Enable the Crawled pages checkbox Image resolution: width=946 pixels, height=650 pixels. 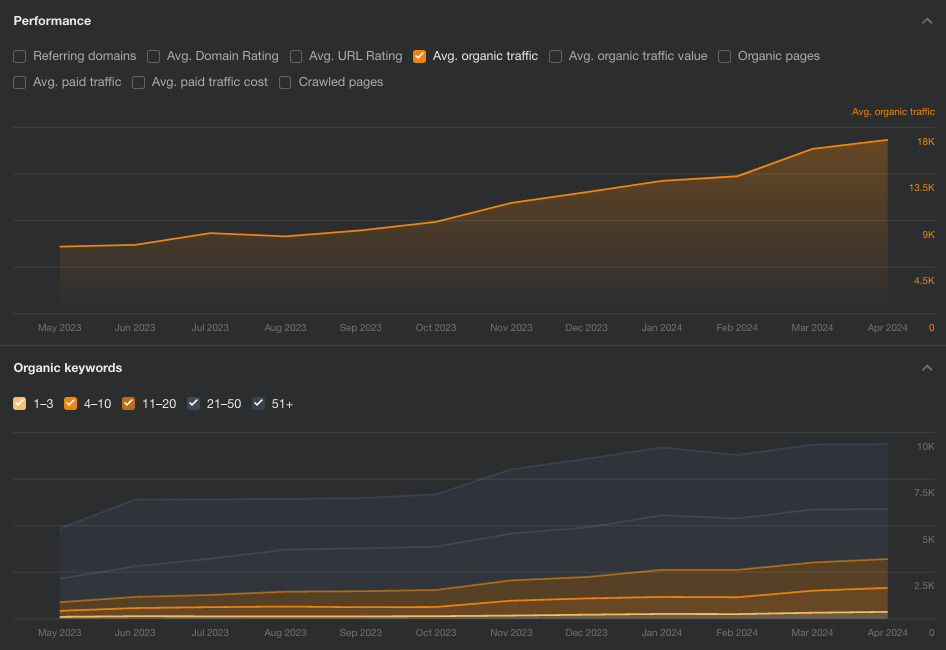click(285, 82)
